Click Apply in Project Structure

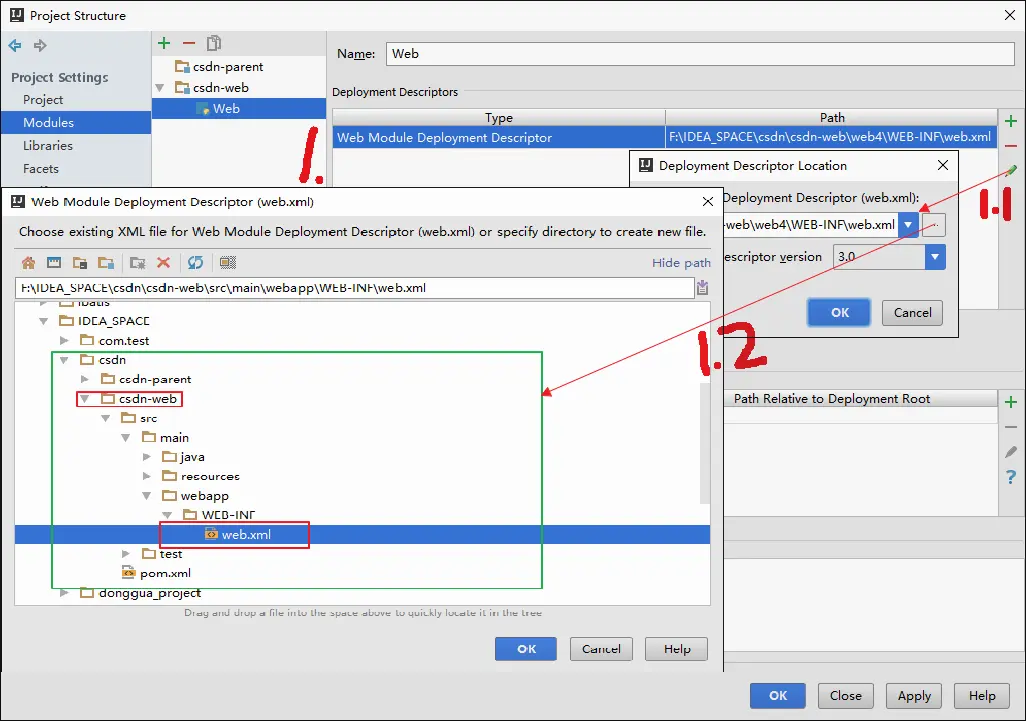pos(914,696)
